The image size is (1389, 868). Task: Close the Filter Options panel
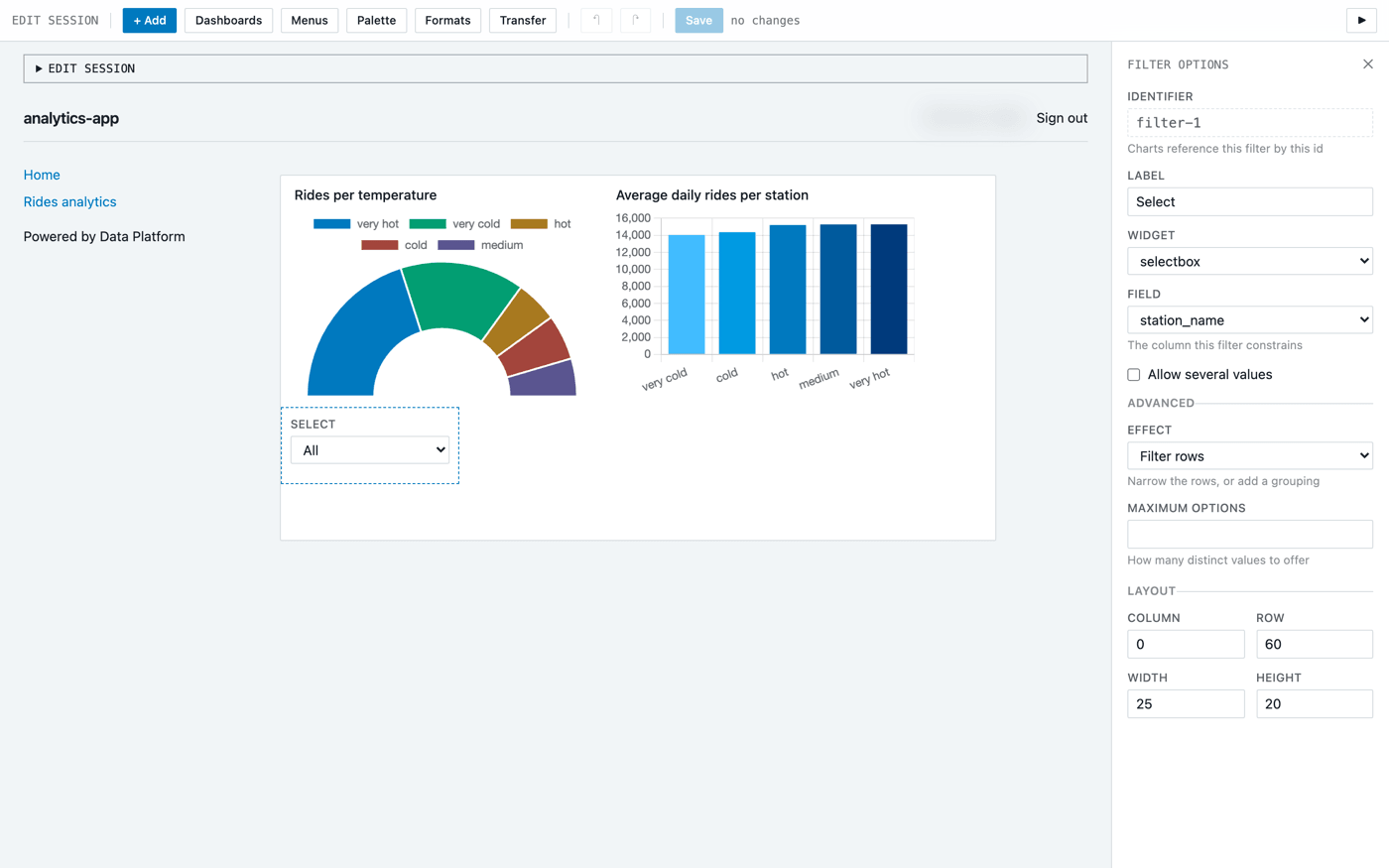pos(1368,64)
